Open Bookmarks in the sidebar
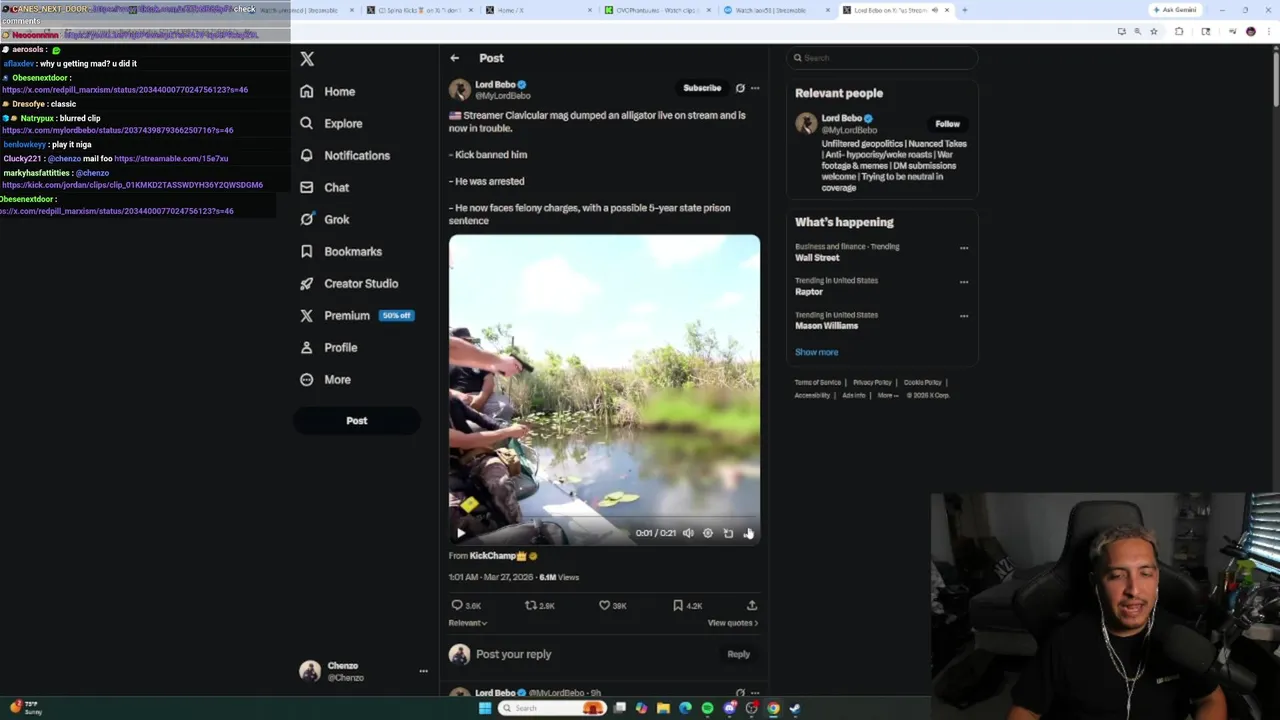This screenshot has height=720, width=1280. click(341, 251)
